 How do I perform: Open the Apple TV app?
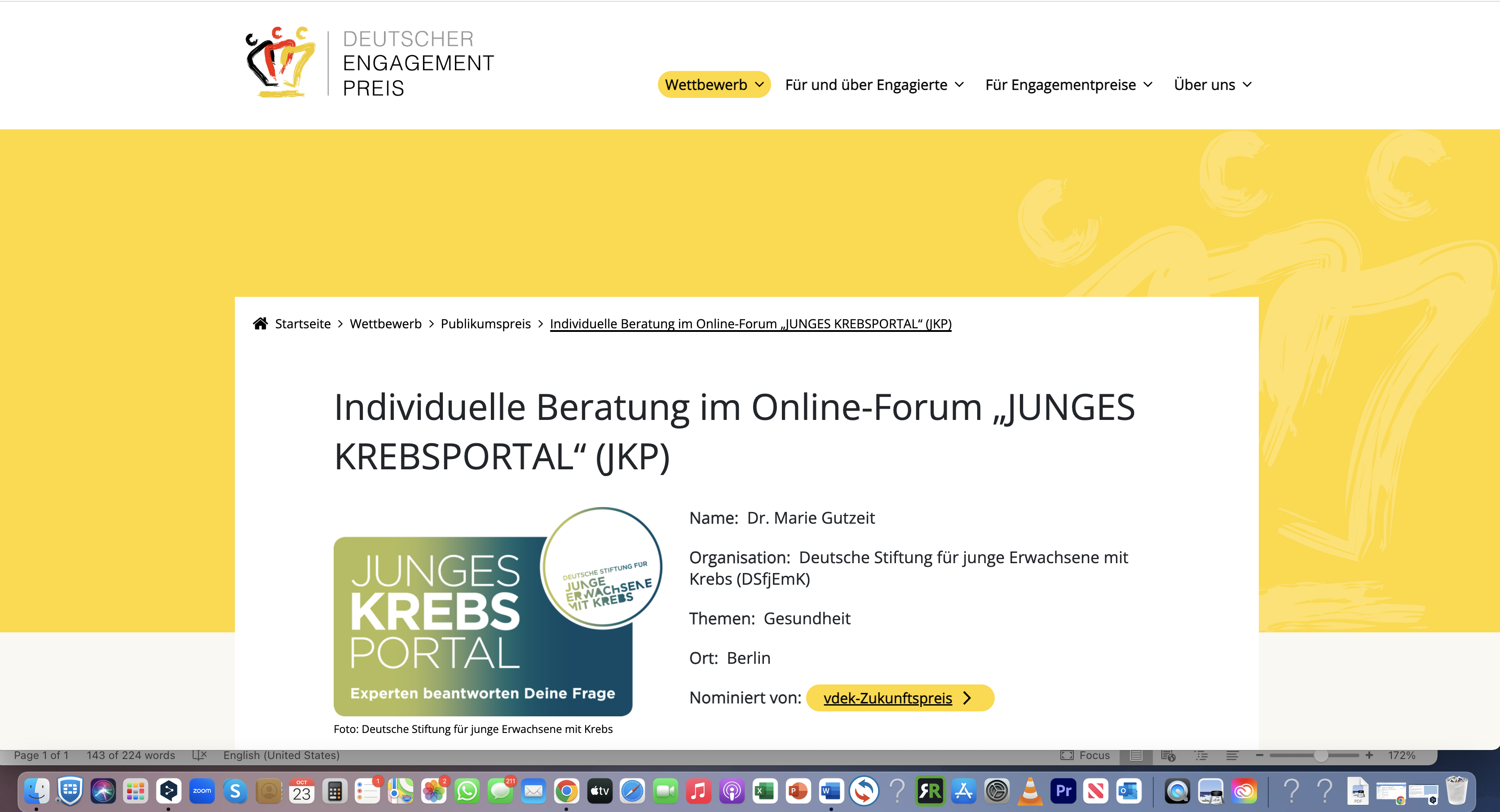(x=600, y=790)
